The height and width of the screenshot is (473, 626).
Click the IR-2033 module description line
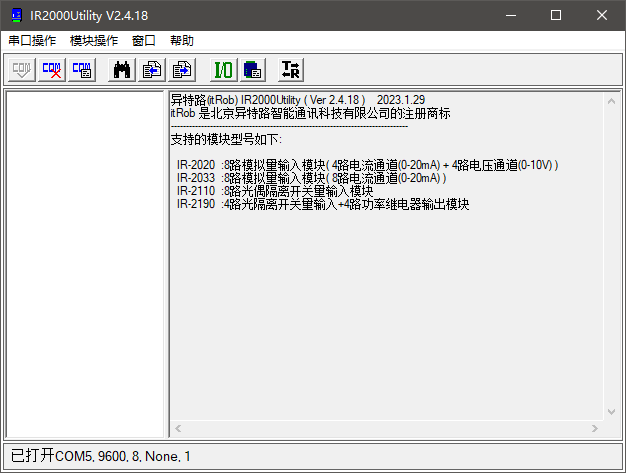point(311,178)
